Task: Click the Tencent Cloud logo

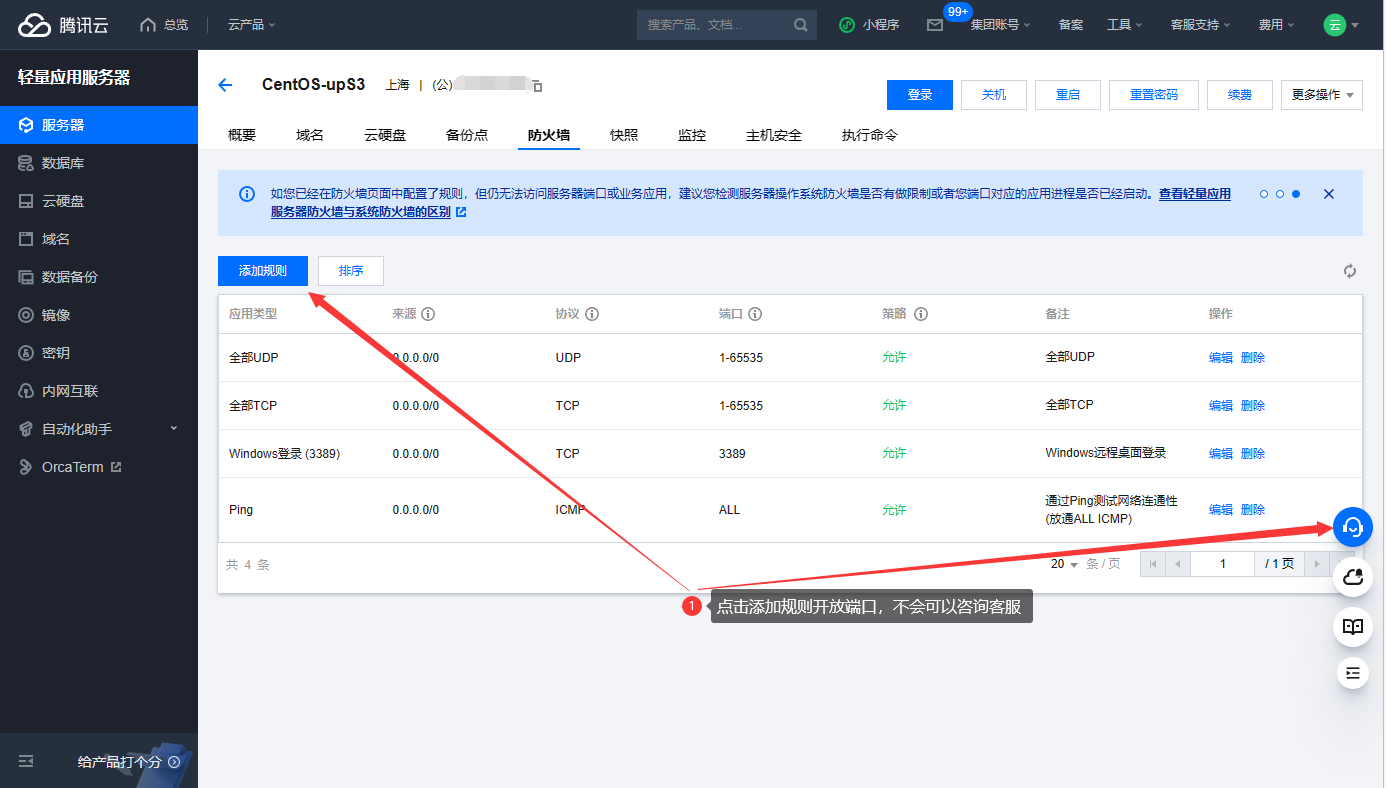Action: click(x=63, y=25)
